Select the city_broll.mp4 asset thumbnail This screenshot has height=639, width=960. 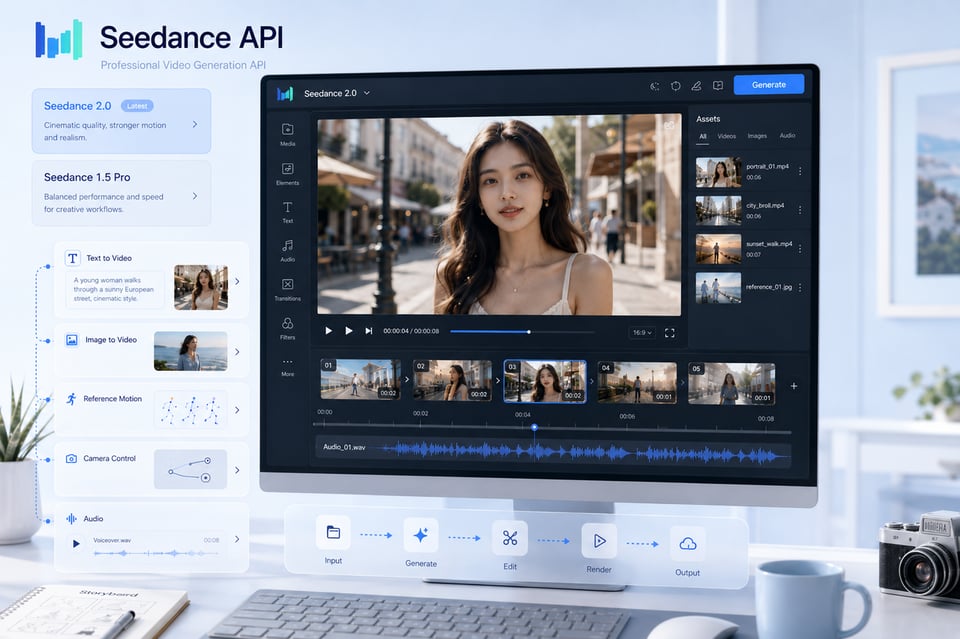point(718,211)
